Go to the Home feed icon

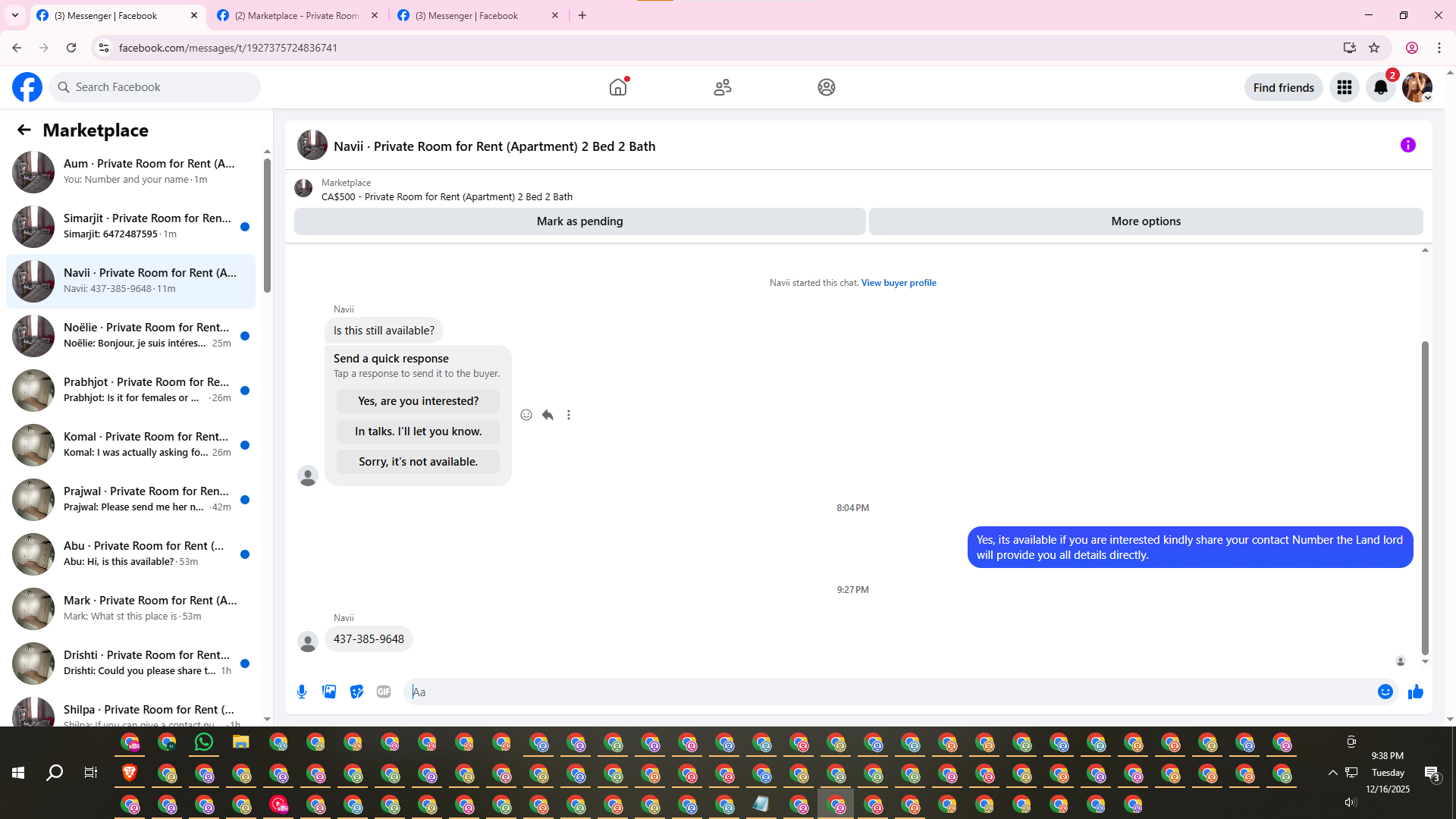(x=618, y=87)
